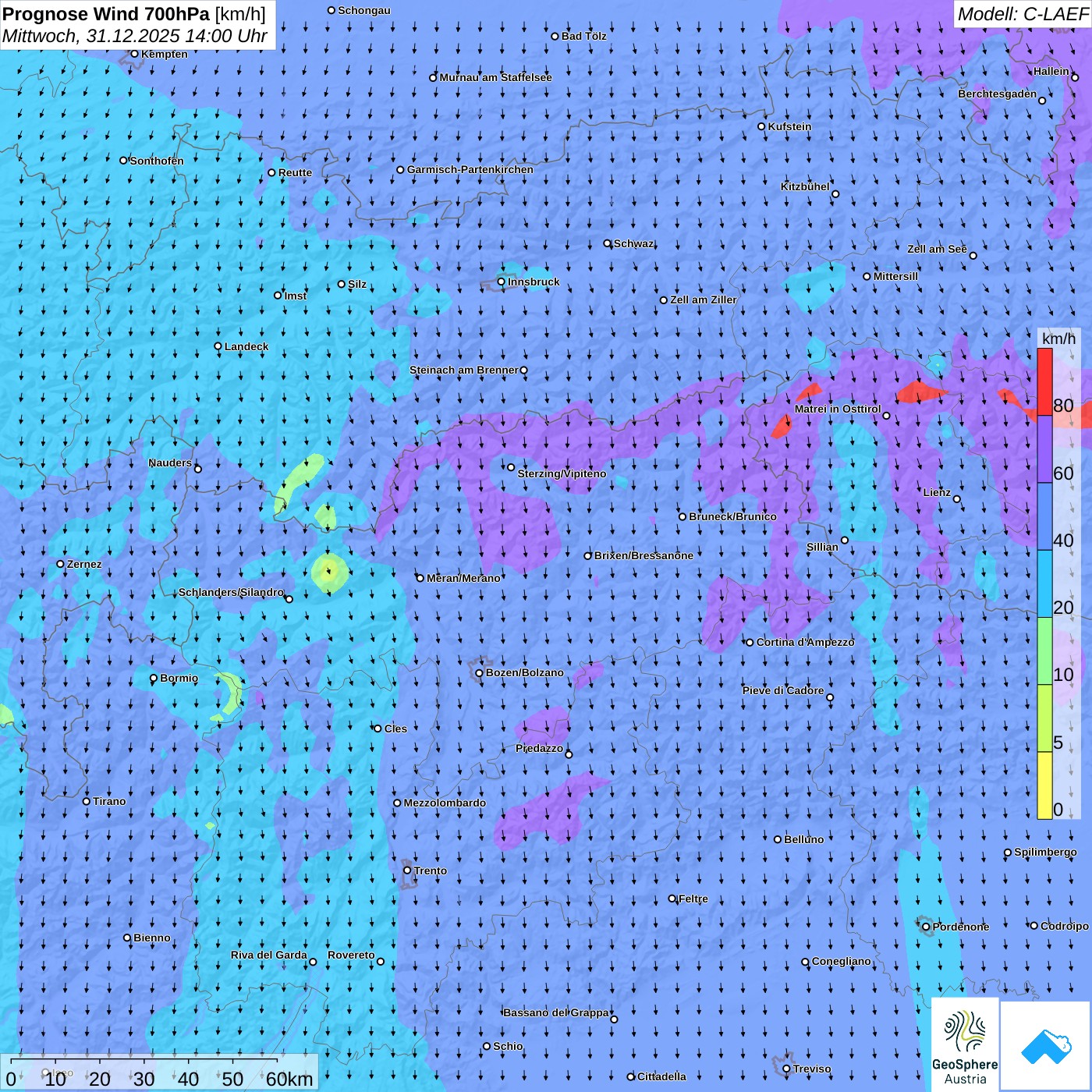
Task: Click the 'Codroipo' label
Action: (1065, 926)
